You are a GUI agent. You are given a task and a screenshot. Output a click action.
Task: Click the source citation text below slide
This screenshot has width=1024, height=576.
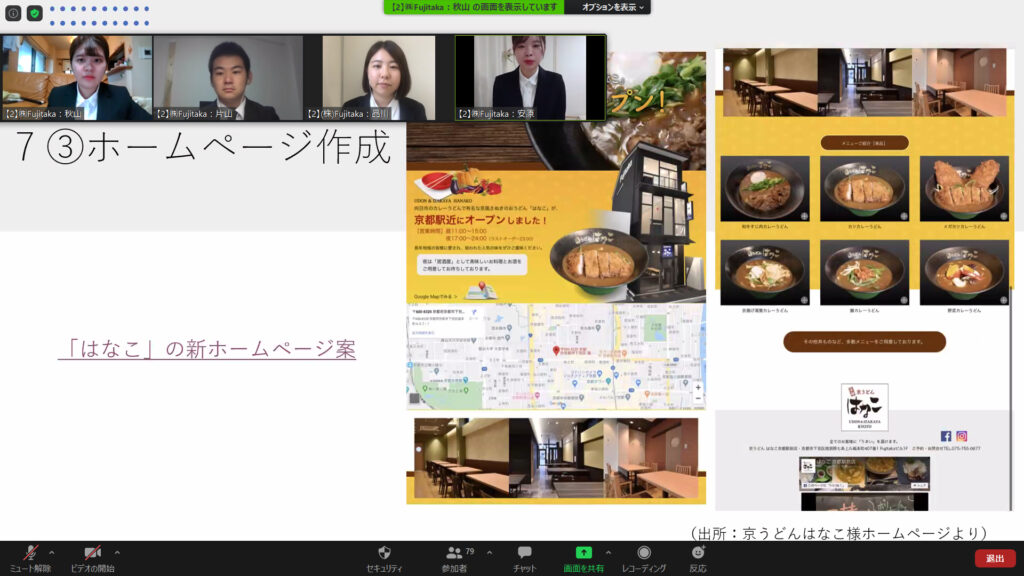point(839,533)
